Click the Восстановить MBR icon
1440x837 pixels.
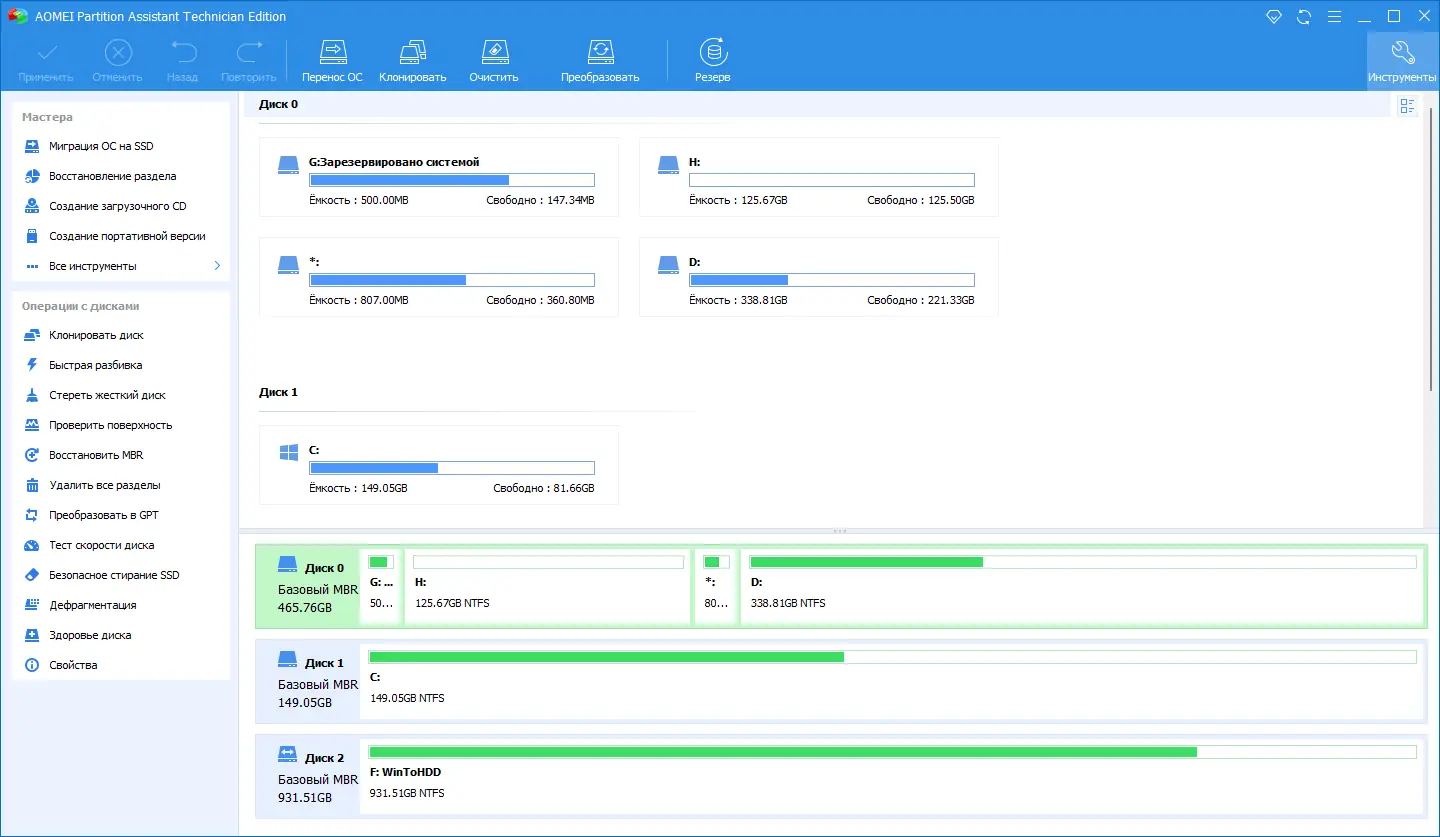pyautogui.click(x=31, y=455)
